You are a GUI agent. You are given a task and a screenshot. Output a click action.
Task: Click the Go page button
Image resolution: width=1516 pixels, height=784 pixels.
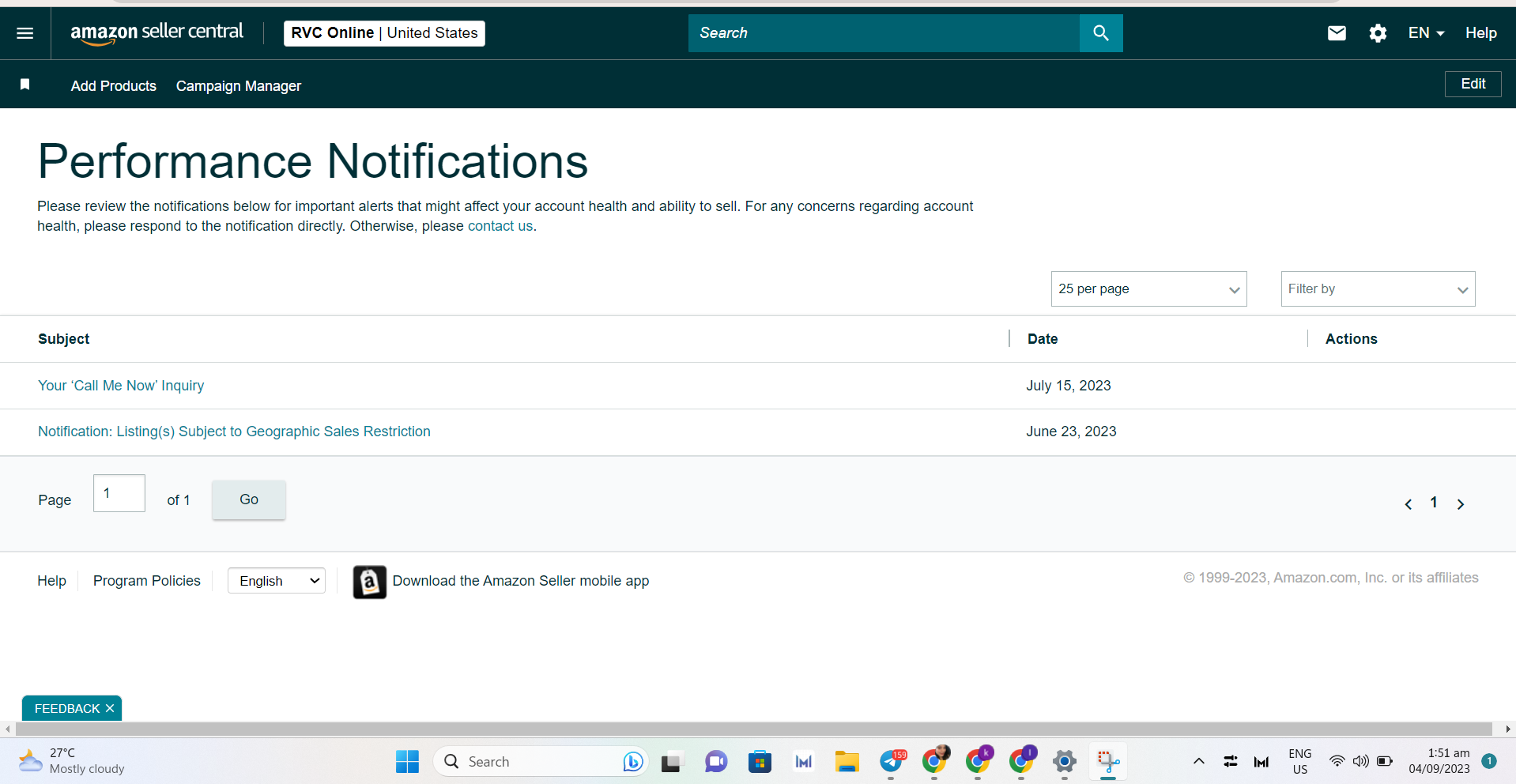(249, 499)
